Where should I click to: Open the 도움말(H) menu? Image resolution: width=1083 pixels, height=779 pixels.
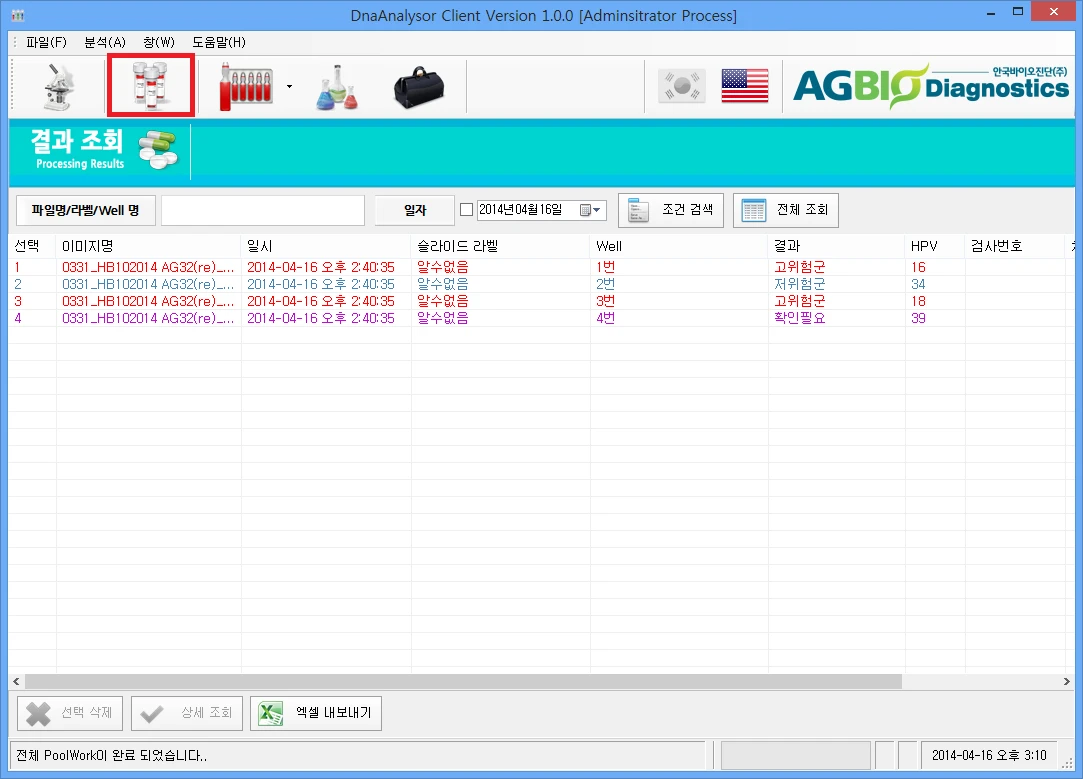[x=219, y=42]
